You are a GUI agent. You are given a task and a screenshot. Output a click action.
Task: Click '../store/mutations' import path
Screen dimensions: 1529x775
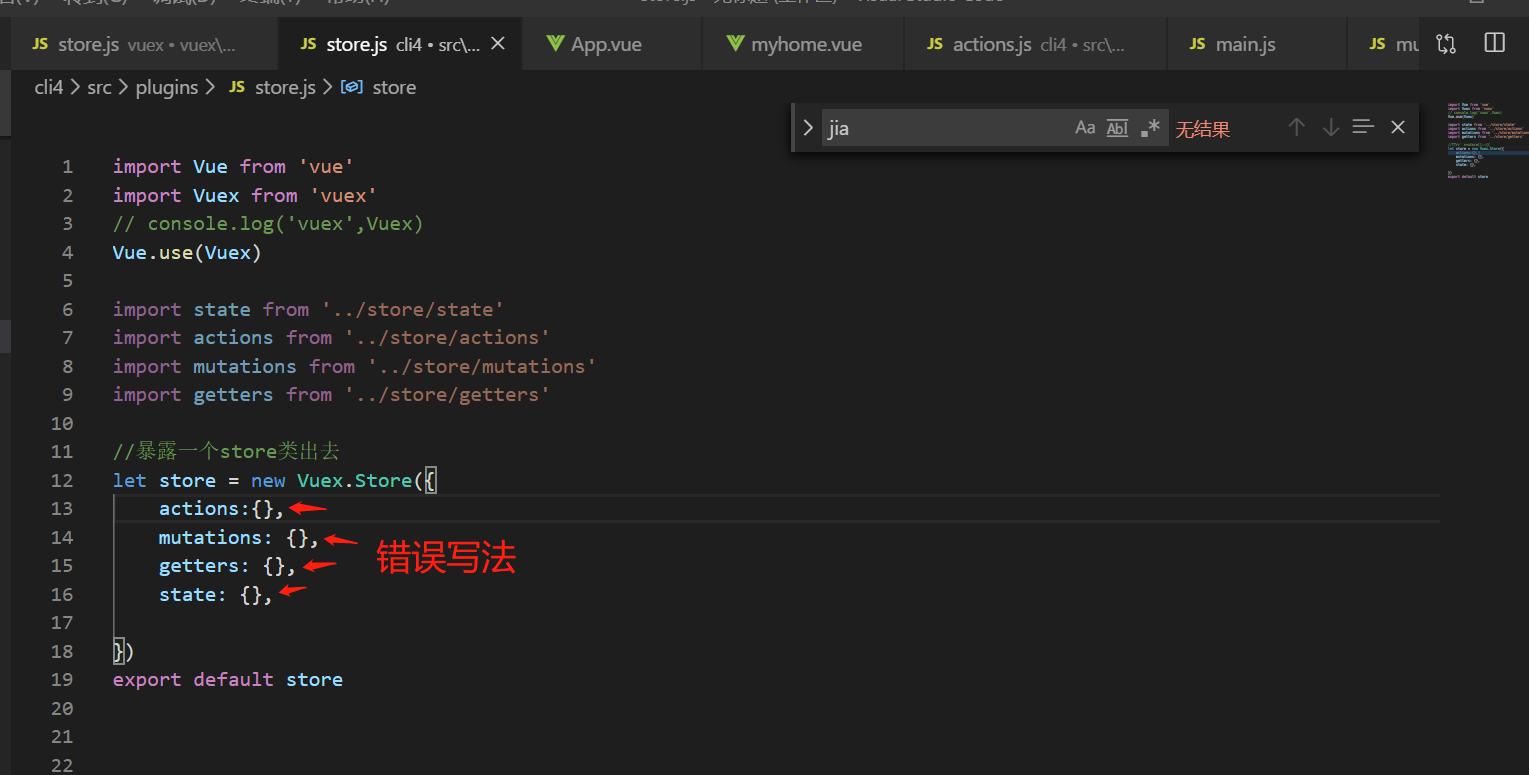482,366
